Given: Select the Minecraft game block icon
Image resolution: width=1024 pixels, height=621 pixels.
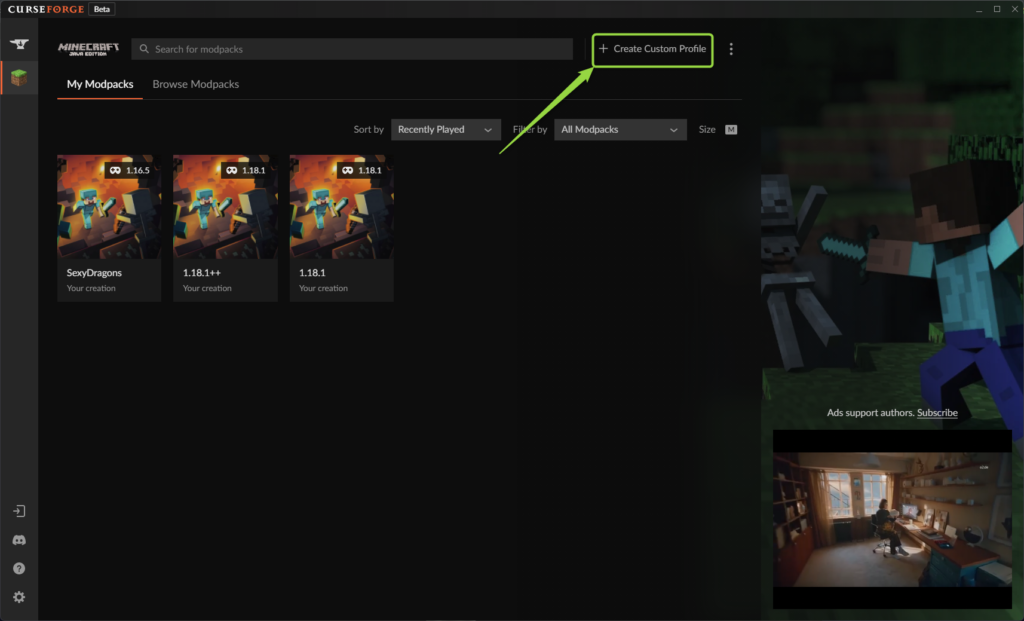Looking at the screenshot, I should point(19,78).
